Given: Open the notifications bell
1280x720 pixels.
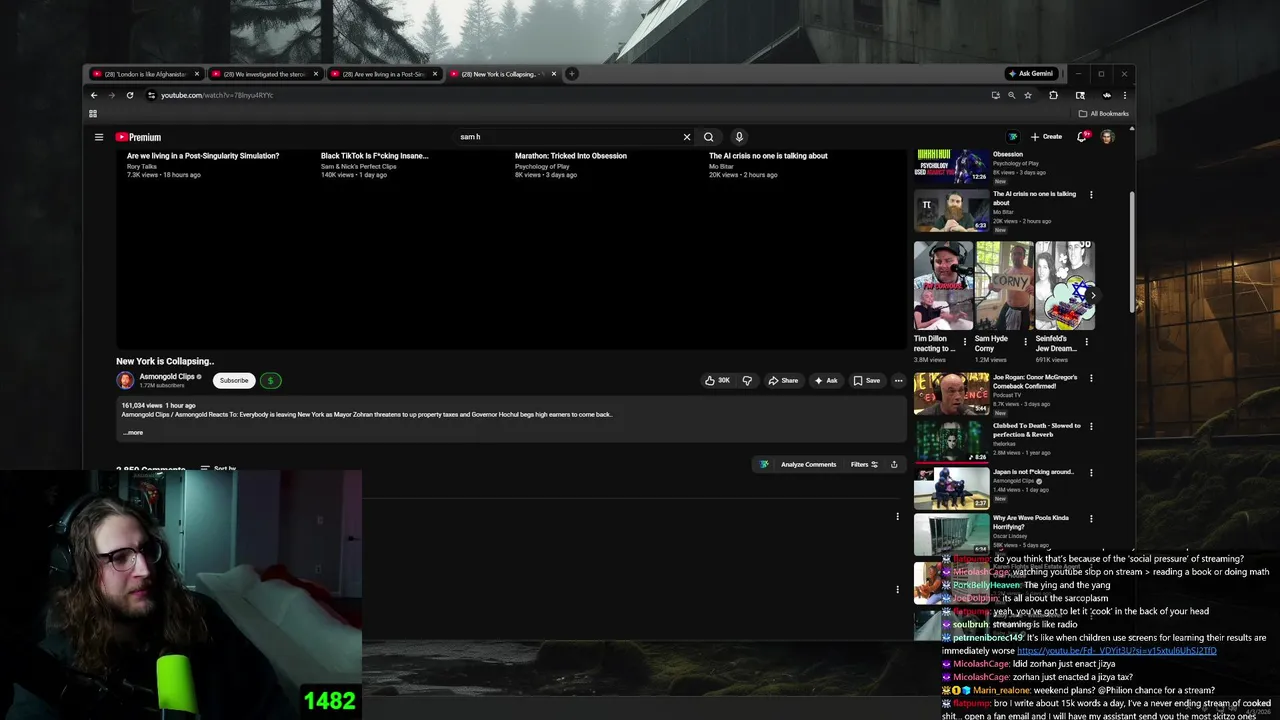Looking at the screenshot, I should (1082, 137).
